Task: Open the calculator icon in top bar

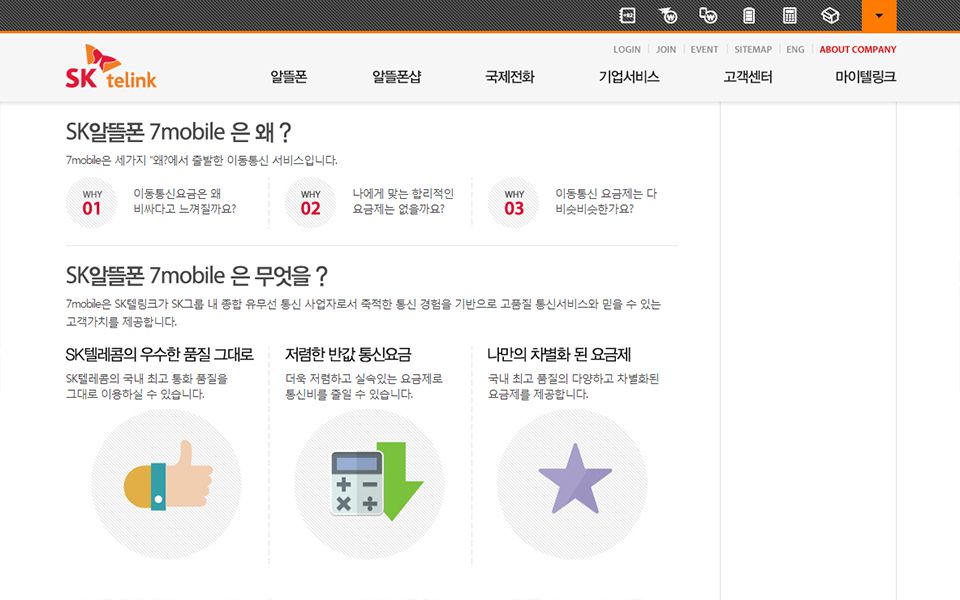Action: (x=789, y=15)
